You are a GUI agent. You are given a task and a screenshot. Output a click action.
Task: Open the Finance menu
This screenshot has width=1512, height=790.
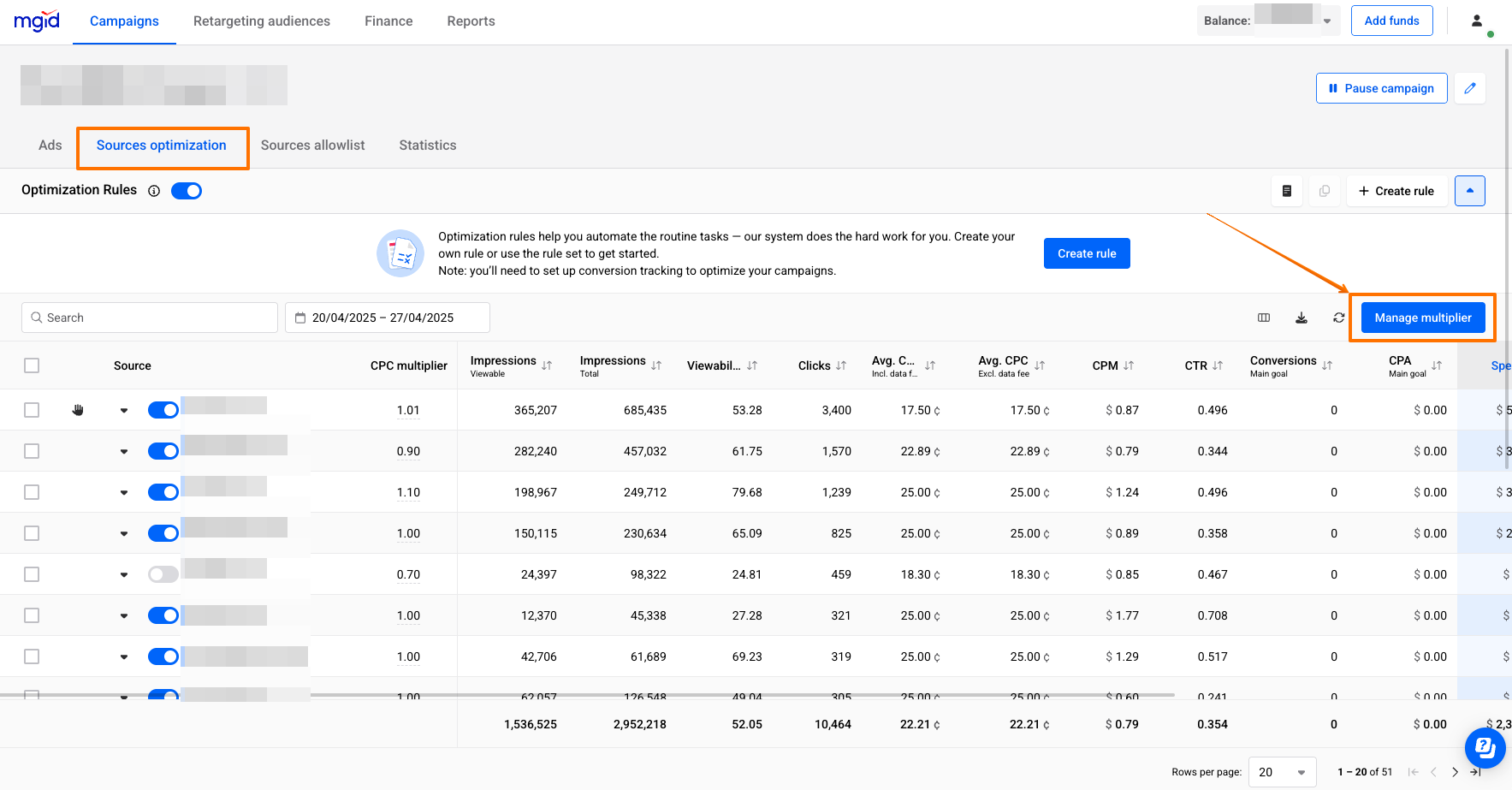click(x=388, y=21)
